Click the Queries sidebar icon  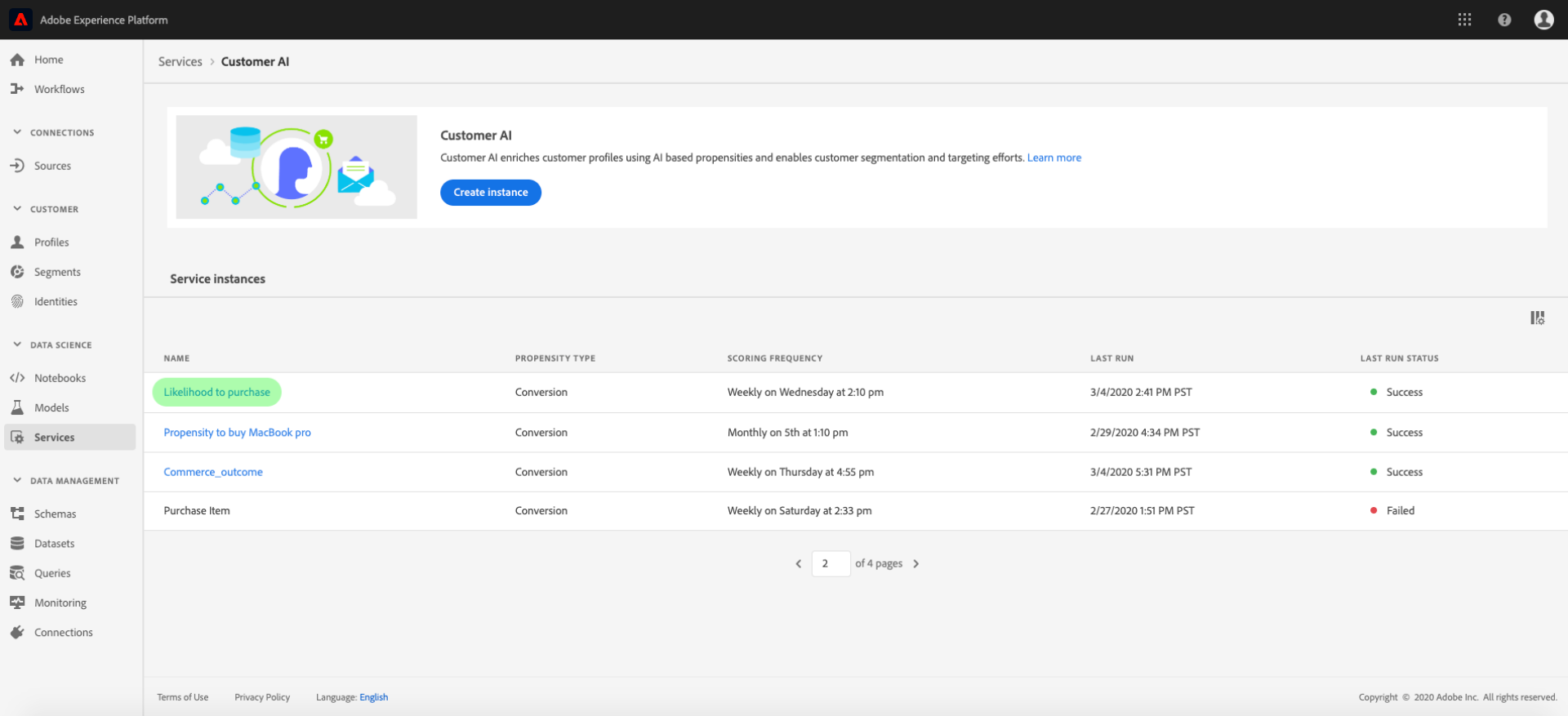(17, 573)
